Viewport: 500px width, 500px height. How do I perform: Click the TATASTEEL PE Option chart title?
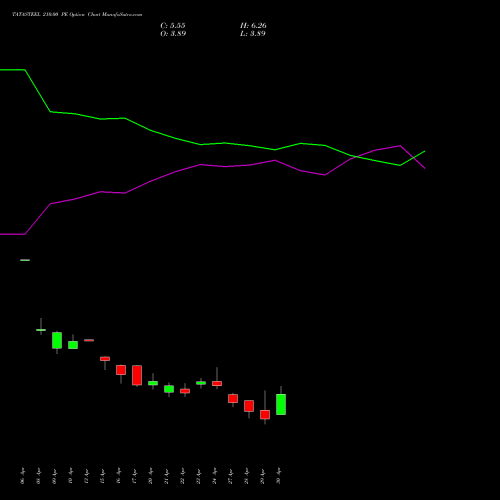pyautogui.click(x=77, y=14)
